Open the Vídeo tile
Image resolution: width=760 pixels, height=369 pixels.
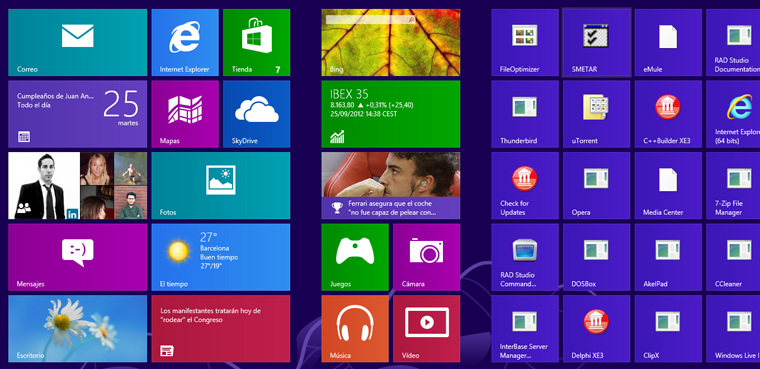click(427, 329)
